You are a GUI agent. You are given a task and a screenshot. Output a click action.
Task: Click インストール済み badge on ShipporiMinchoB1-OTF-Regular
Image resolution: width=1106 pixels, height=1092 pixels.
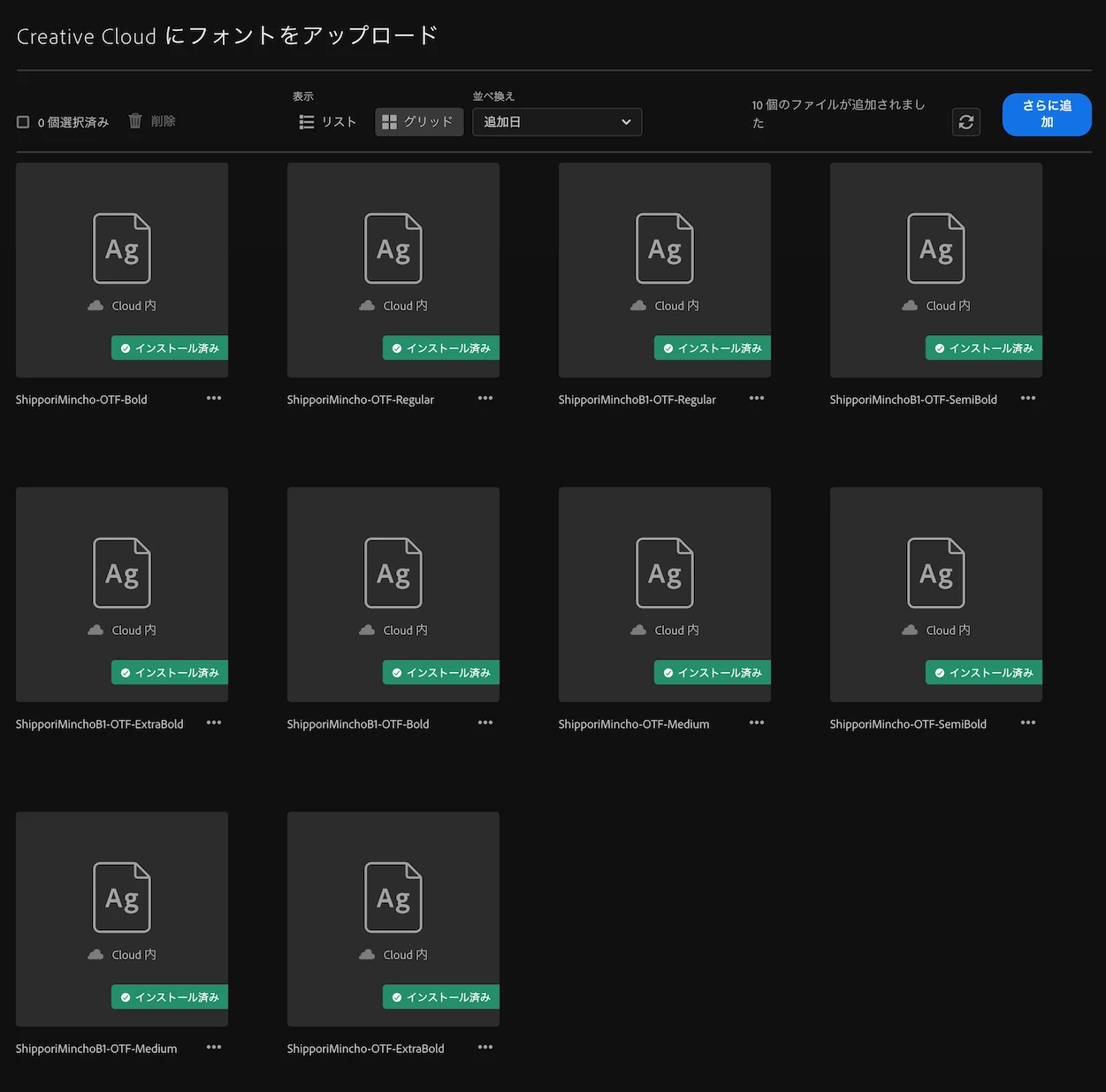point(713,348)
